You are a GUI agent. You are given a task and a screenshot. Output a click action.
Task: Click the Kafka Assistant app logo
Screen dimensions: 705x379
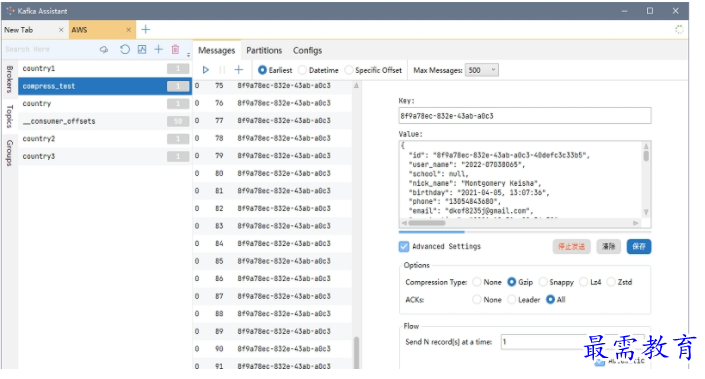click(x=10, y=10)
